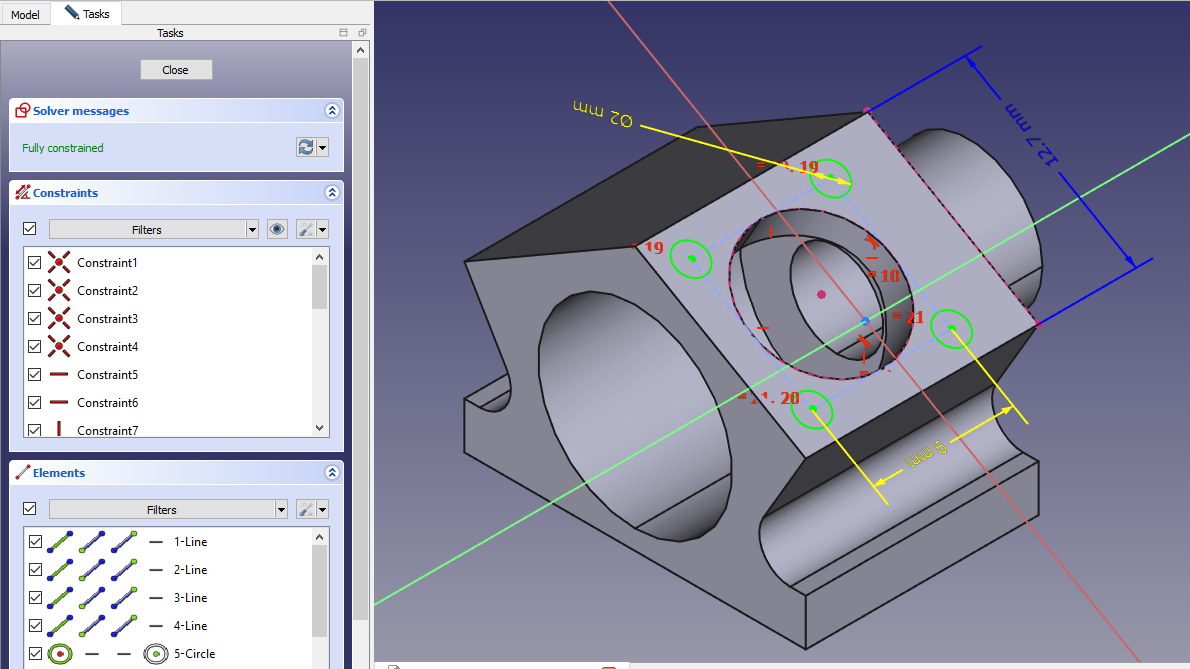Open the Constraints Filters dropdown
1190x669 pixels.
(x=252, y=230)
